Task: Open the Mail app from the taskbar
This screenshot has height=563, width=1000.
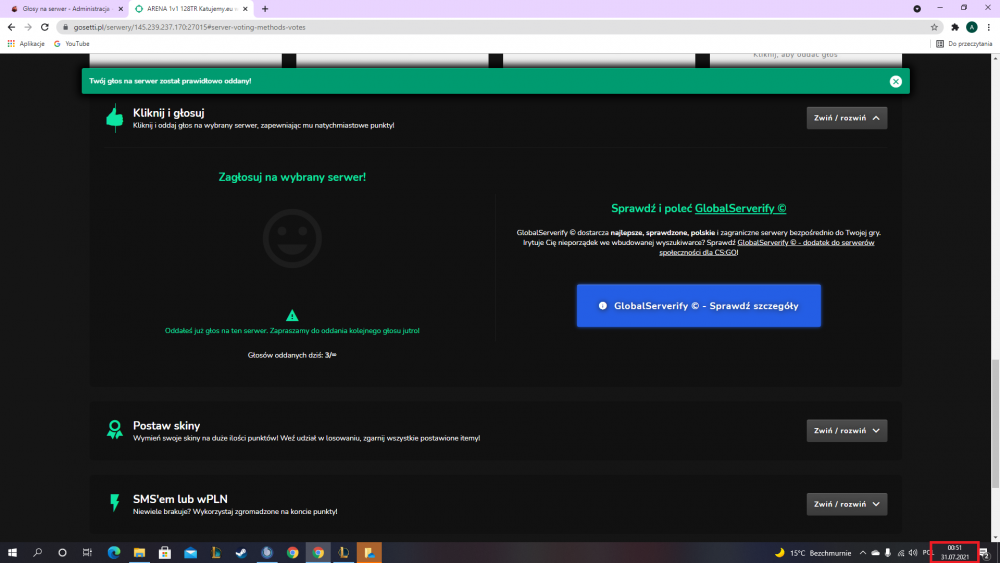Action: pyautogui.click(x=190, y=553)
